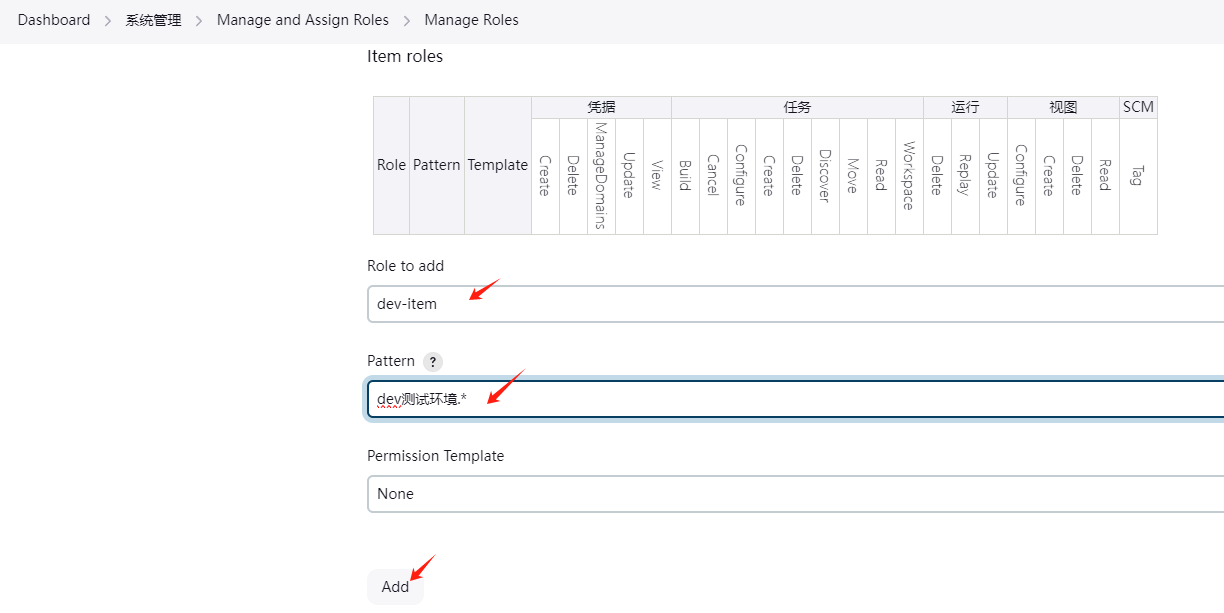The width and height of the screenshot is (1224, 613).
Task: Go to Dashboard breadcrumb
Action: click(x=54, y=20)
